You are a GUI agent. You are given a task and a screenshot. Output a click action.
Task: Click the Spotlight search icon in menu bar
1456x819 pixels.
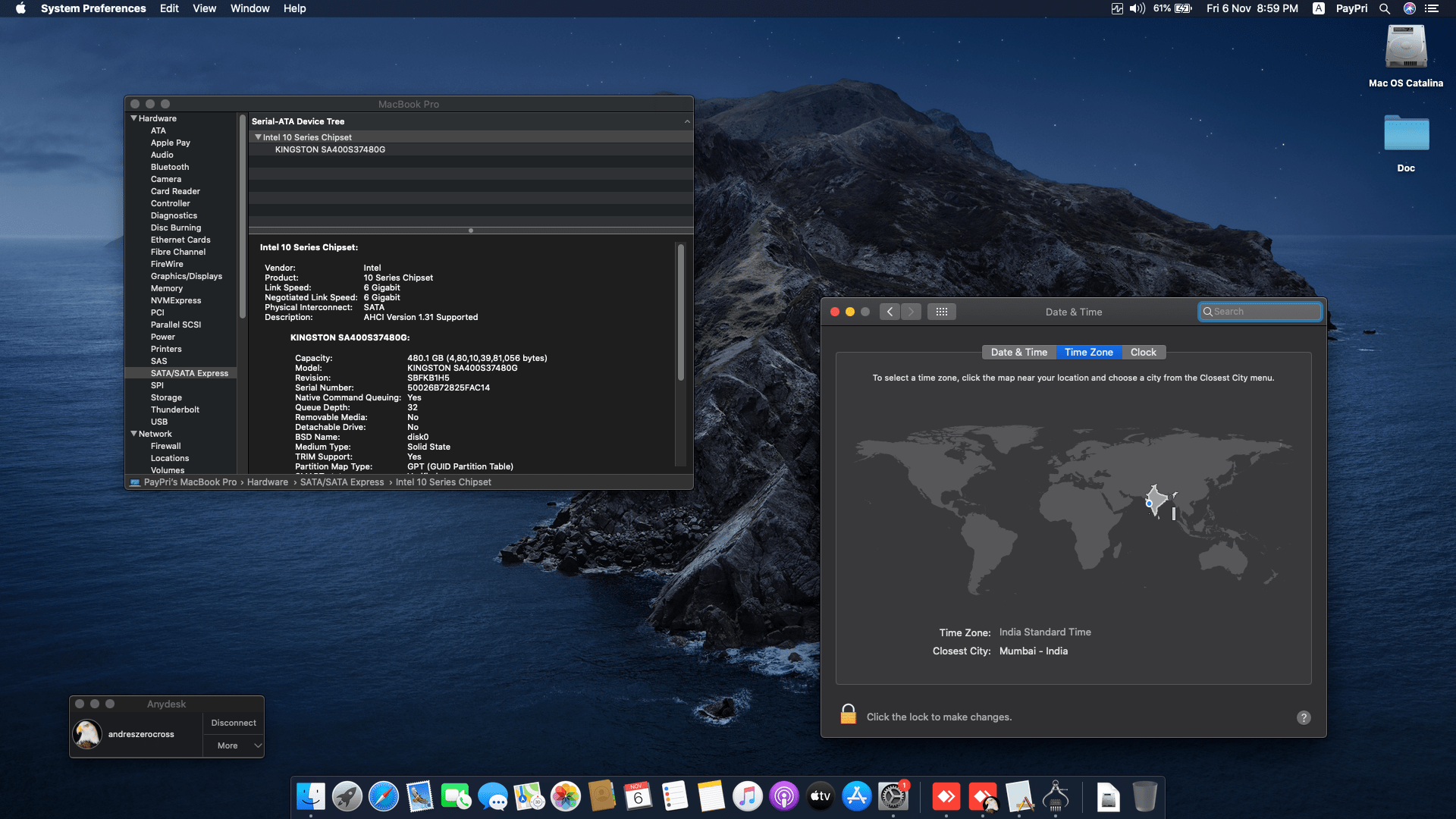(1385, 8)
